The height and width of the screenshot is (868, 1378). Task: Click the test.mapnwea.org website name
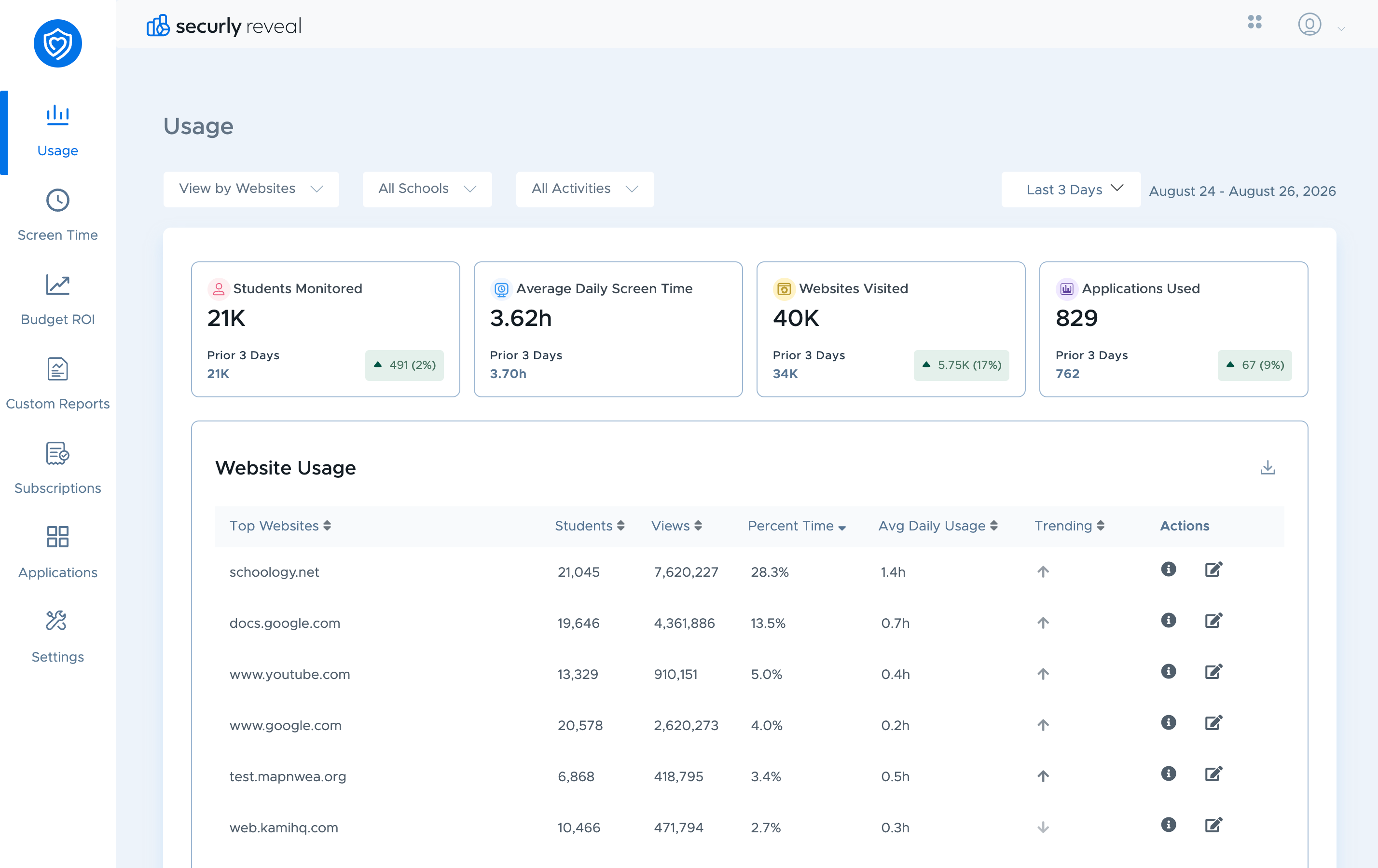(288, 776)
